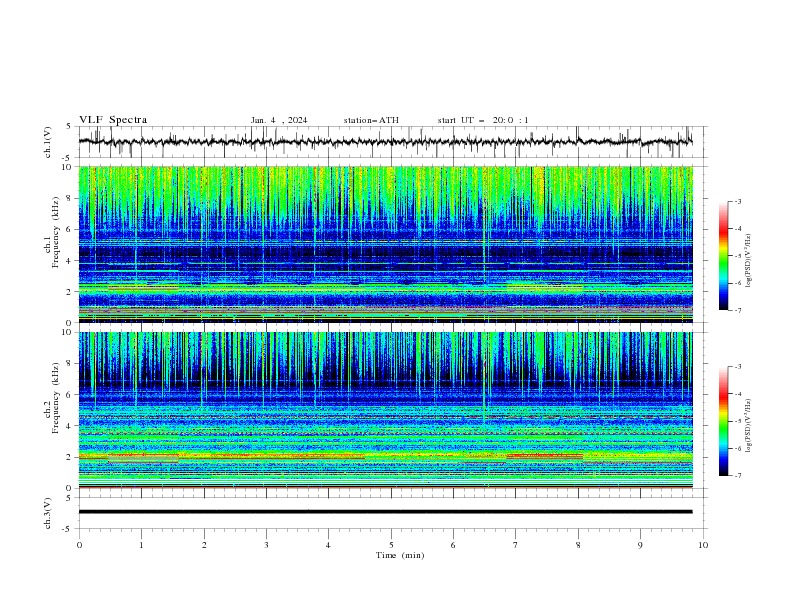Click the 10 kHz tick label on ch.1 frequency axis
This screenshot has height=612, width=792.
tap(69, 167)
